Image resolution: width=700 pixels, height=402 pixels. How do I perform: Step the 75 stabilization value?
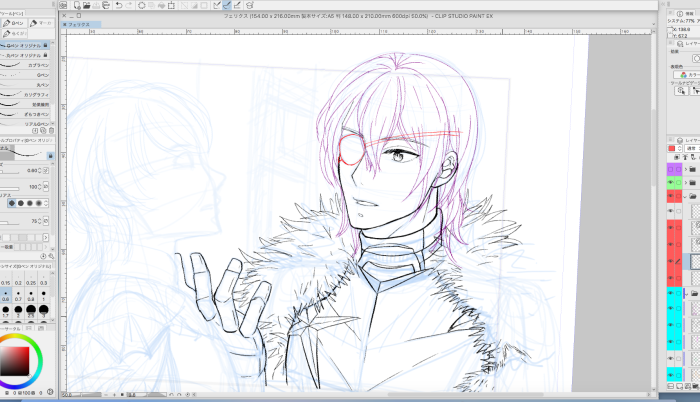(40, 221)
